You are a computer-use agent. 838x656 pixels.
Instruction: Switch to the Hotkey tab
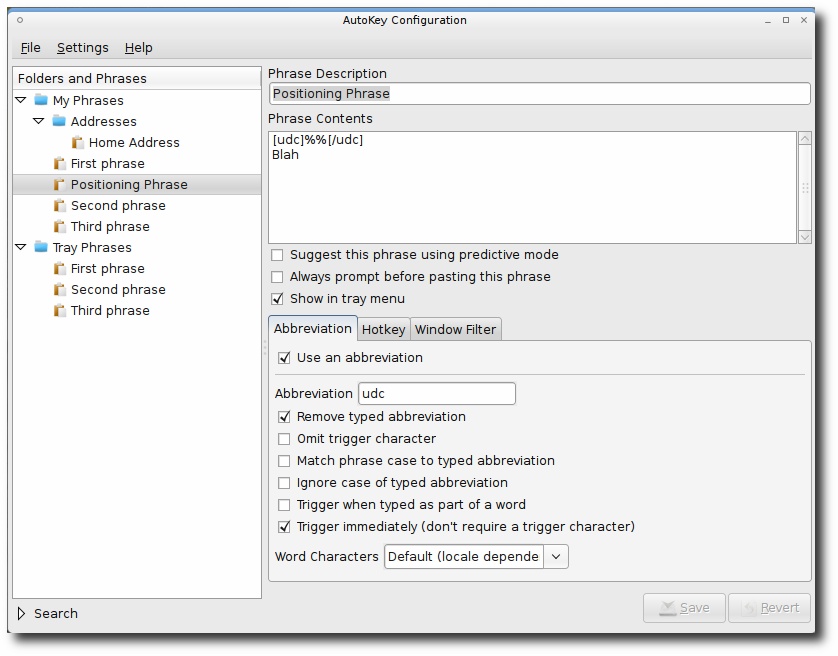tap(383, 329)
